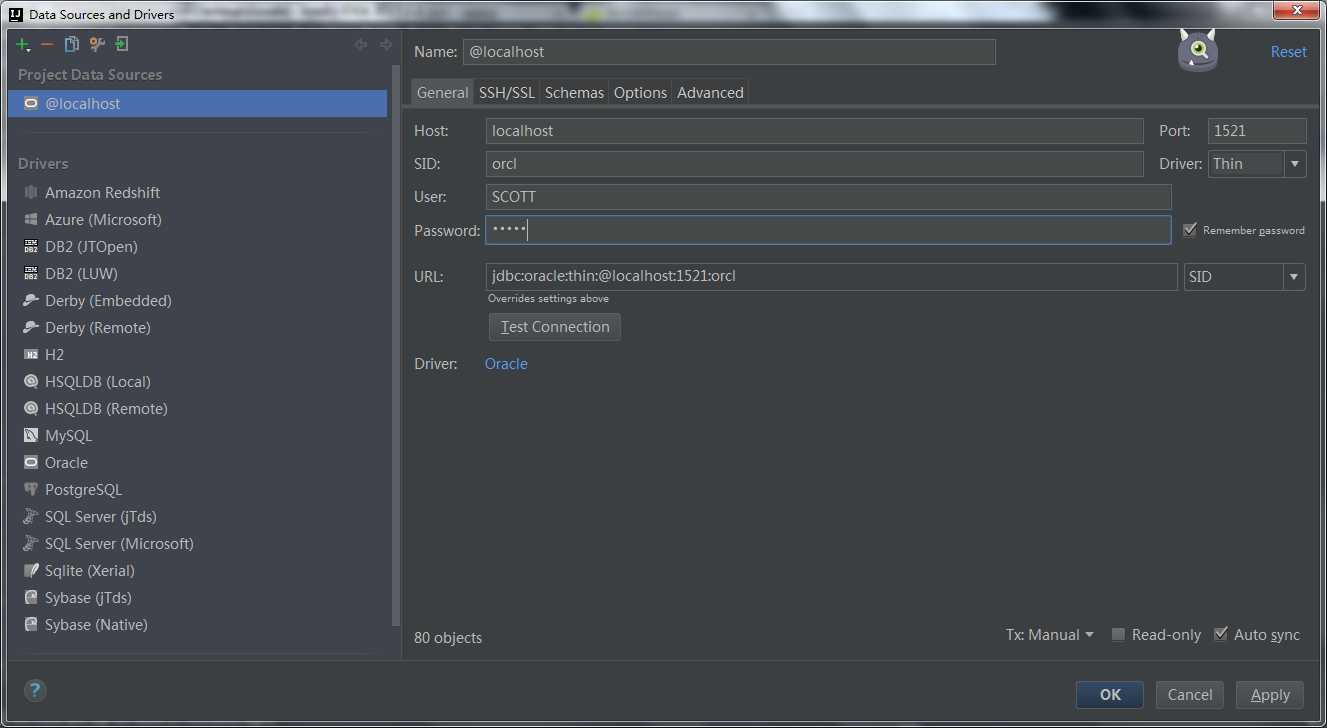Select the Azure (Microsoft) driver
Viewport: 1327px width, 728px height.
(x=103, y=219)
